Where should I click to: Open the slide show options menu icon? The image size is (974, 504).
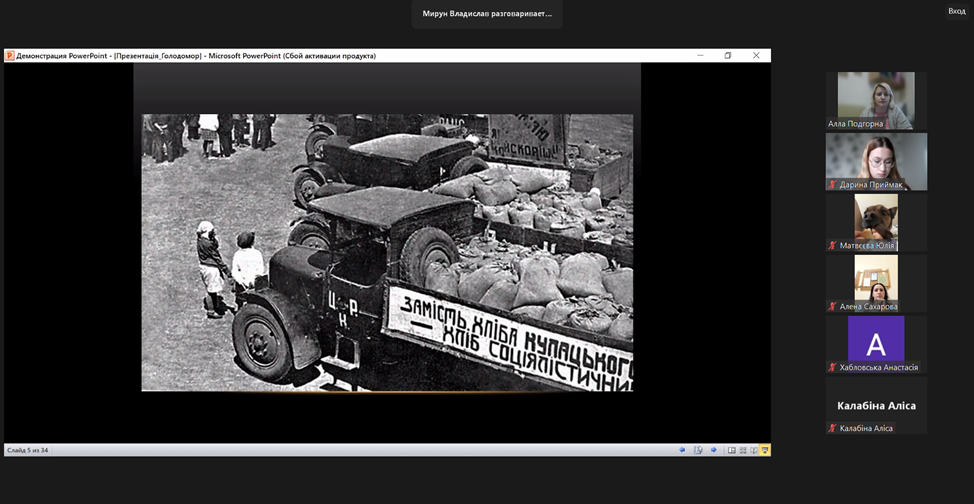(698, 450)
